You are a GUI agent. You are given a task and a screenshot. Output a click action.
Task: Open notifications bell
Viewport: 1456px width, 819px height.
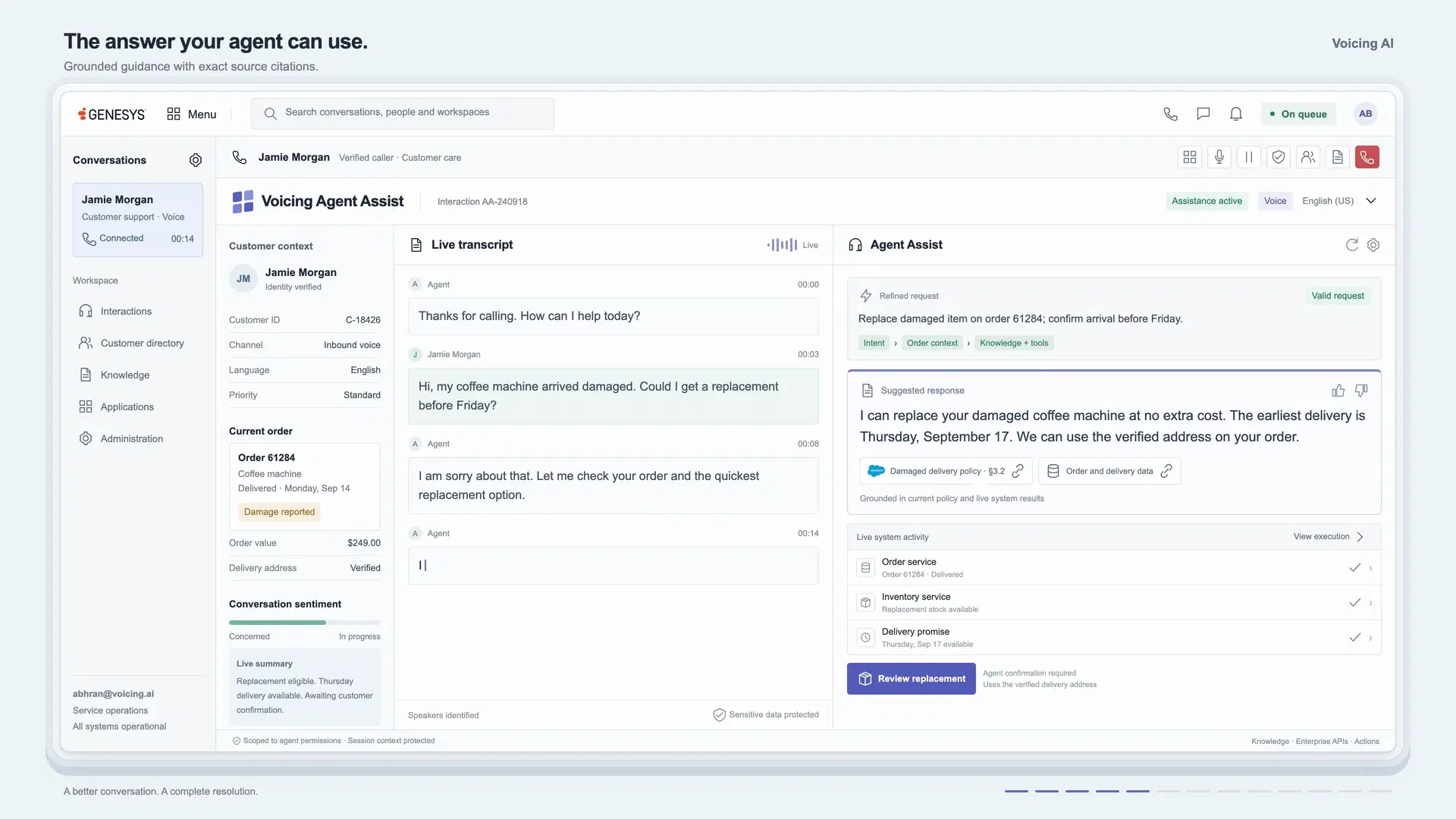(x=1236, y=114)
